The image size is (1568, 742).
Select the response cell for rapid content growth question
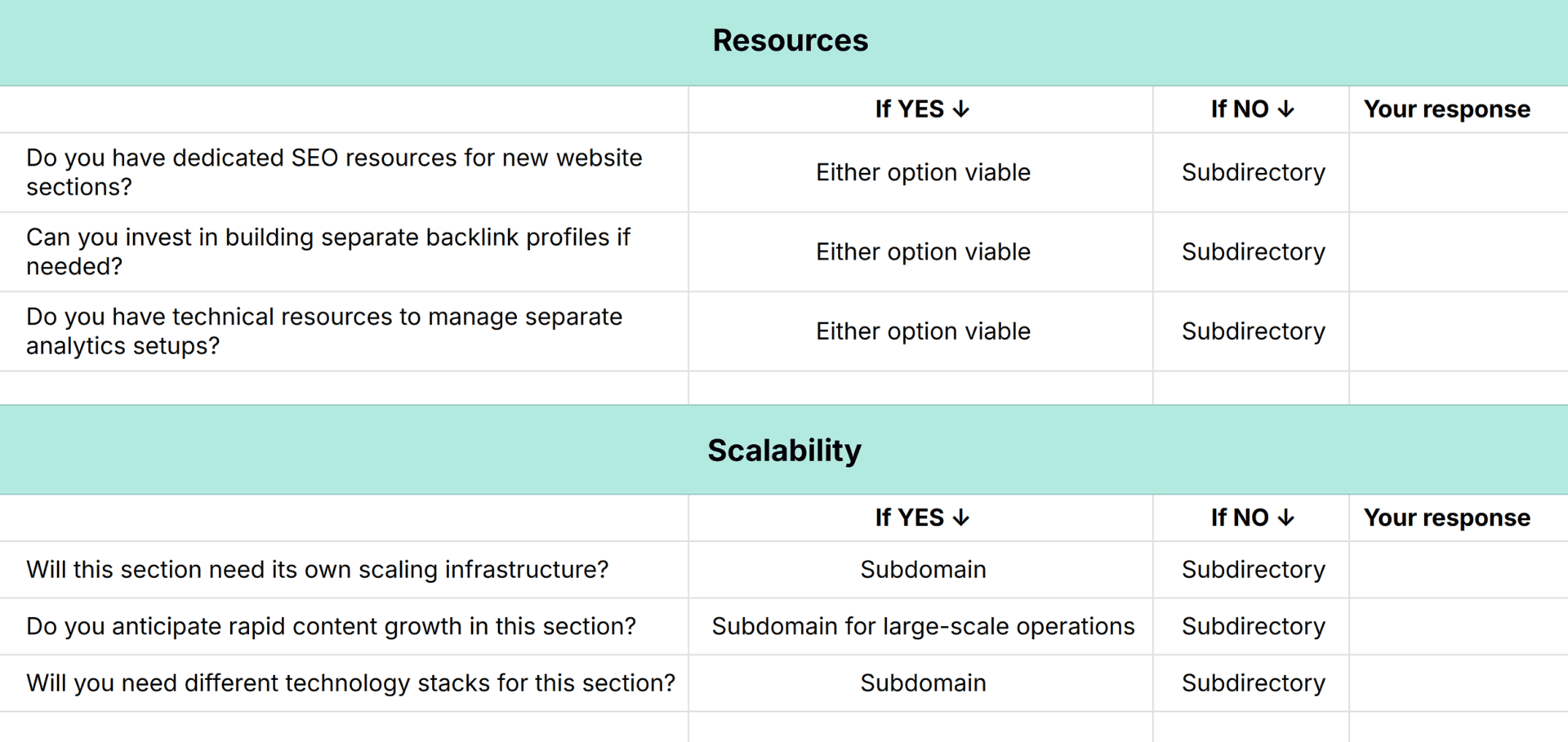click(x=1459, y=626)
